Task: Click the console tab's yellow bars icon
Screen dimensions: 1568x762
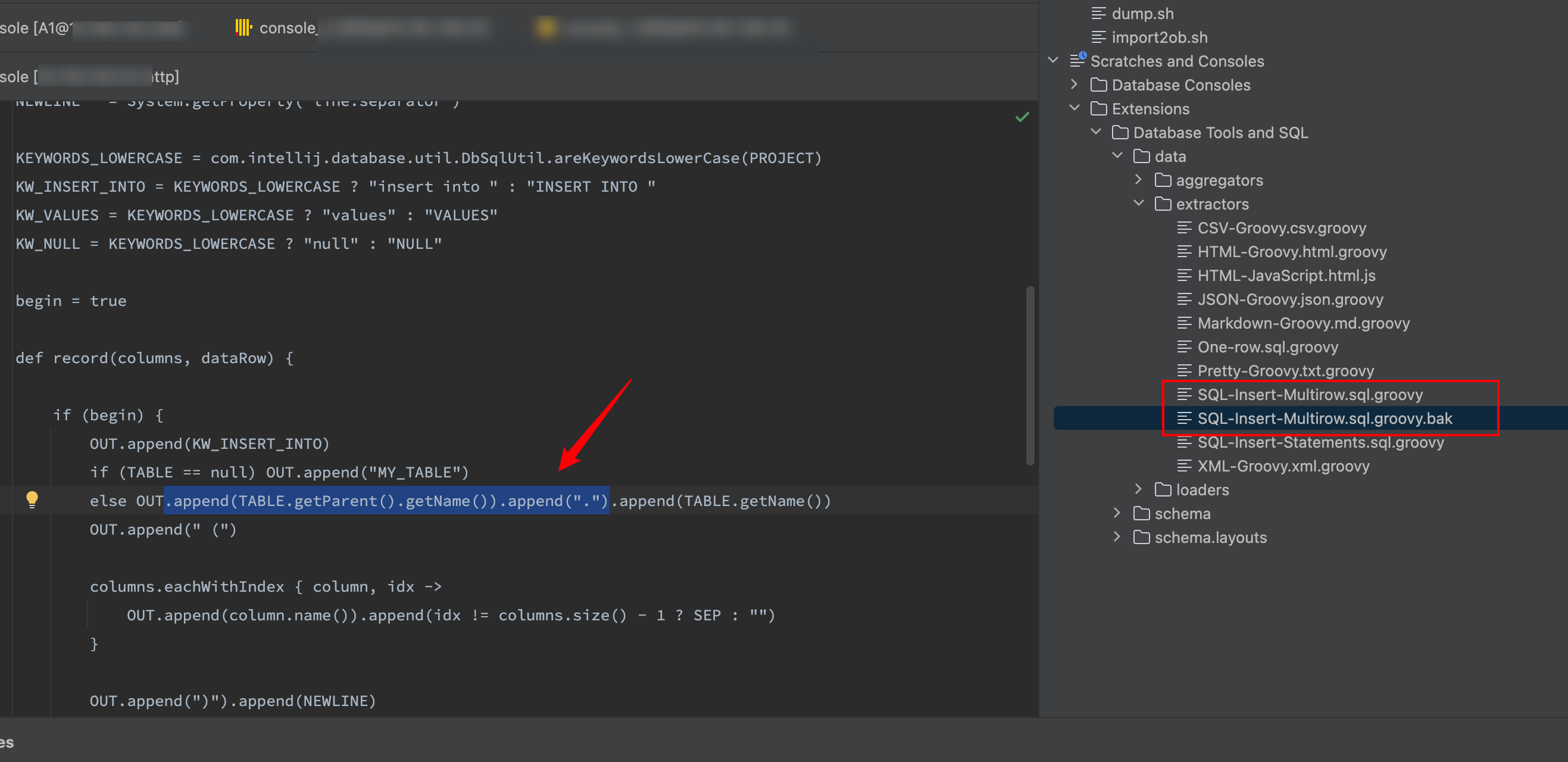Action: pos(243,27)
